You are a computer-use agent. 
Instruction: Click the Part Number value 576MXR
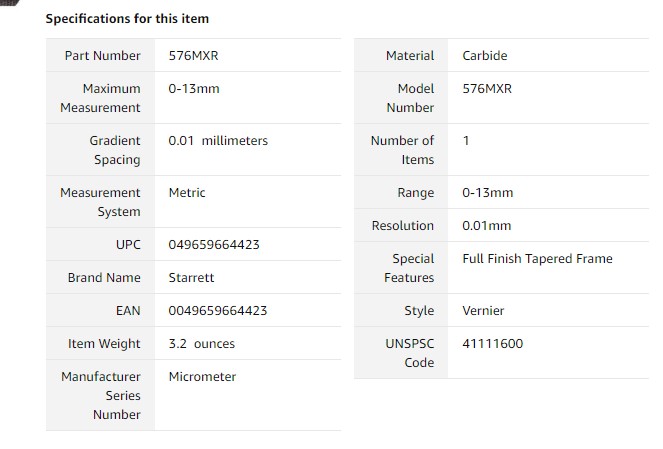193,56
